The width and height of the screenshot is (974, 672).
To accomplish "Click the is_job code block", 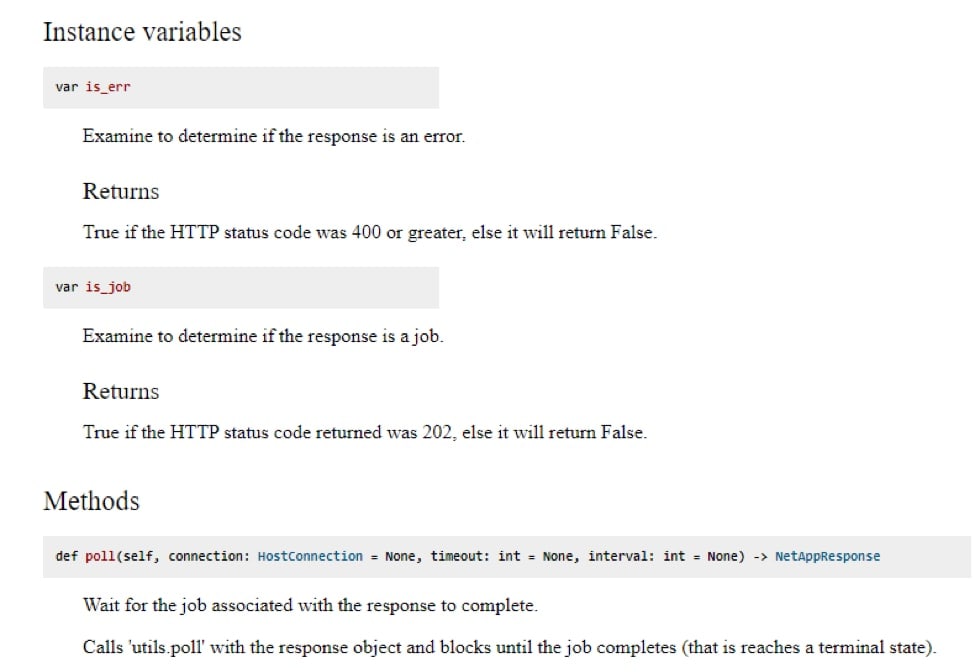I will [241, 288].
